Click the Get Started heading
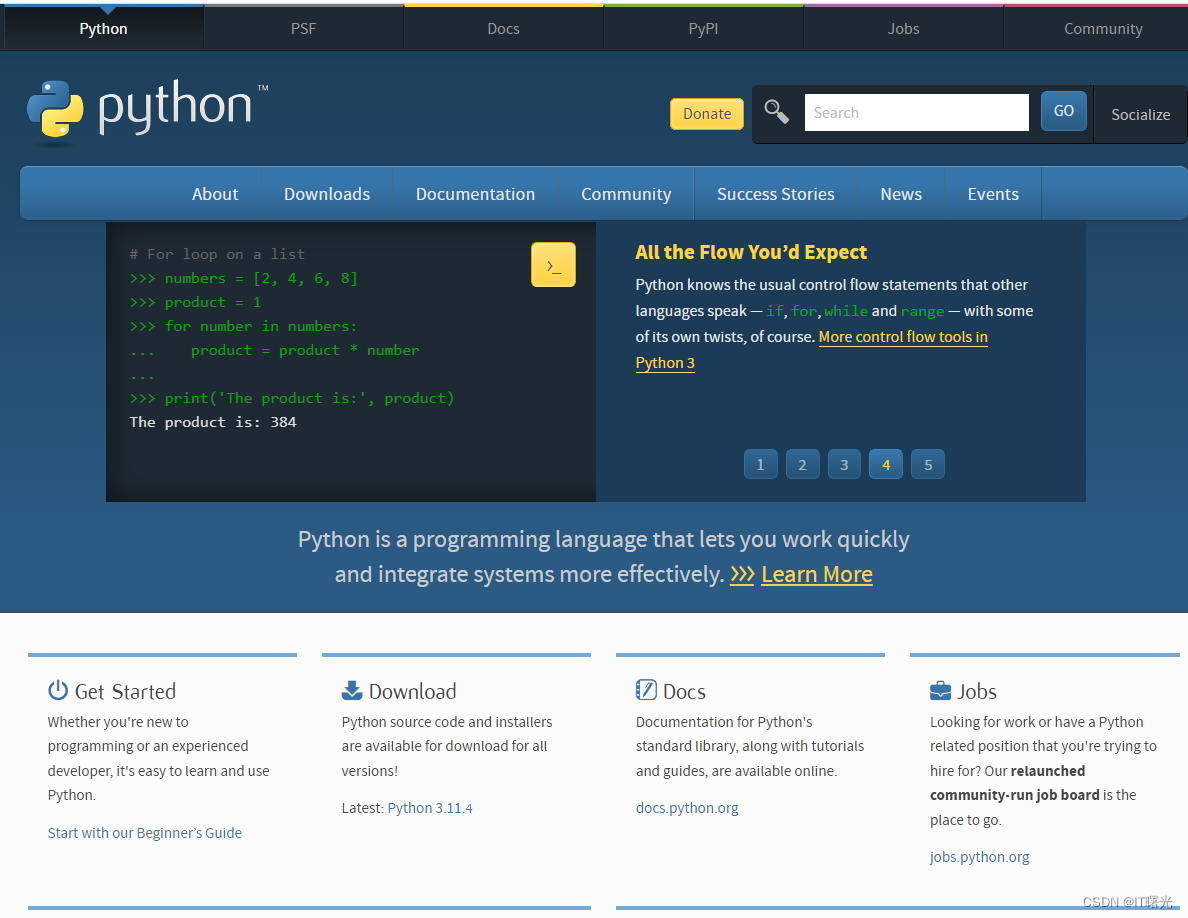Image resolution: width=1188 pixels, height=918 pixels. pyautogui.click(x=125, y=692)
